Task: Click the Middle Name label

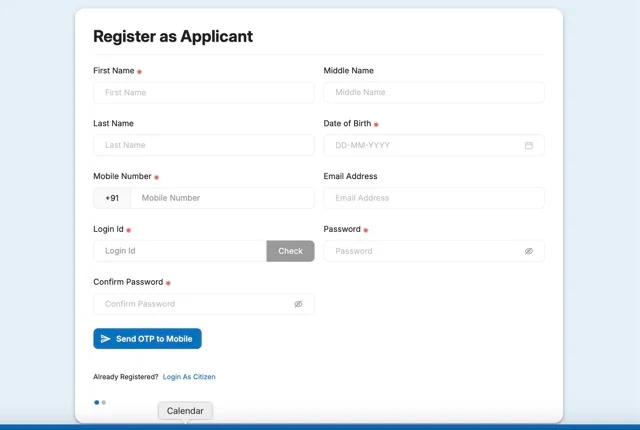Action: pyautogui.click(x=349, y=71)
